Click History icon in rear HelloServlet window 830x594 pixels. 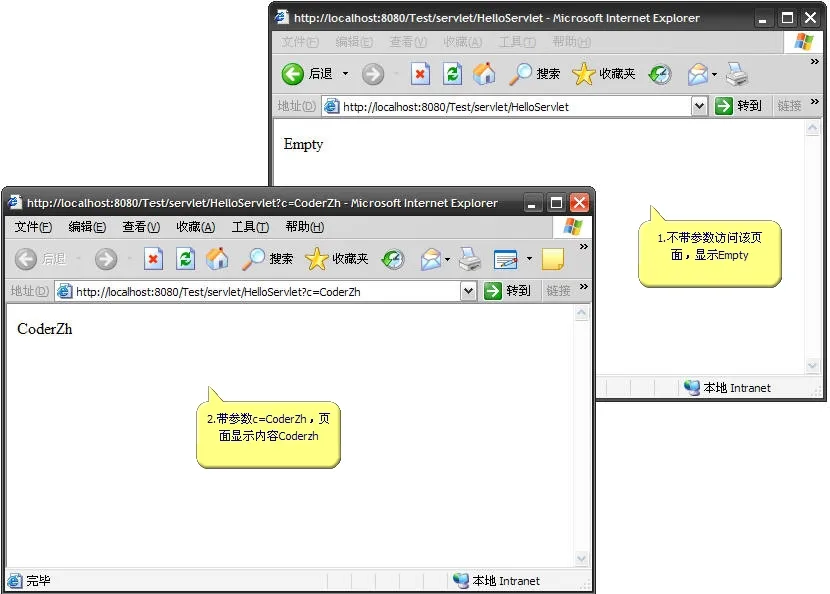click(x=660, y=74)
